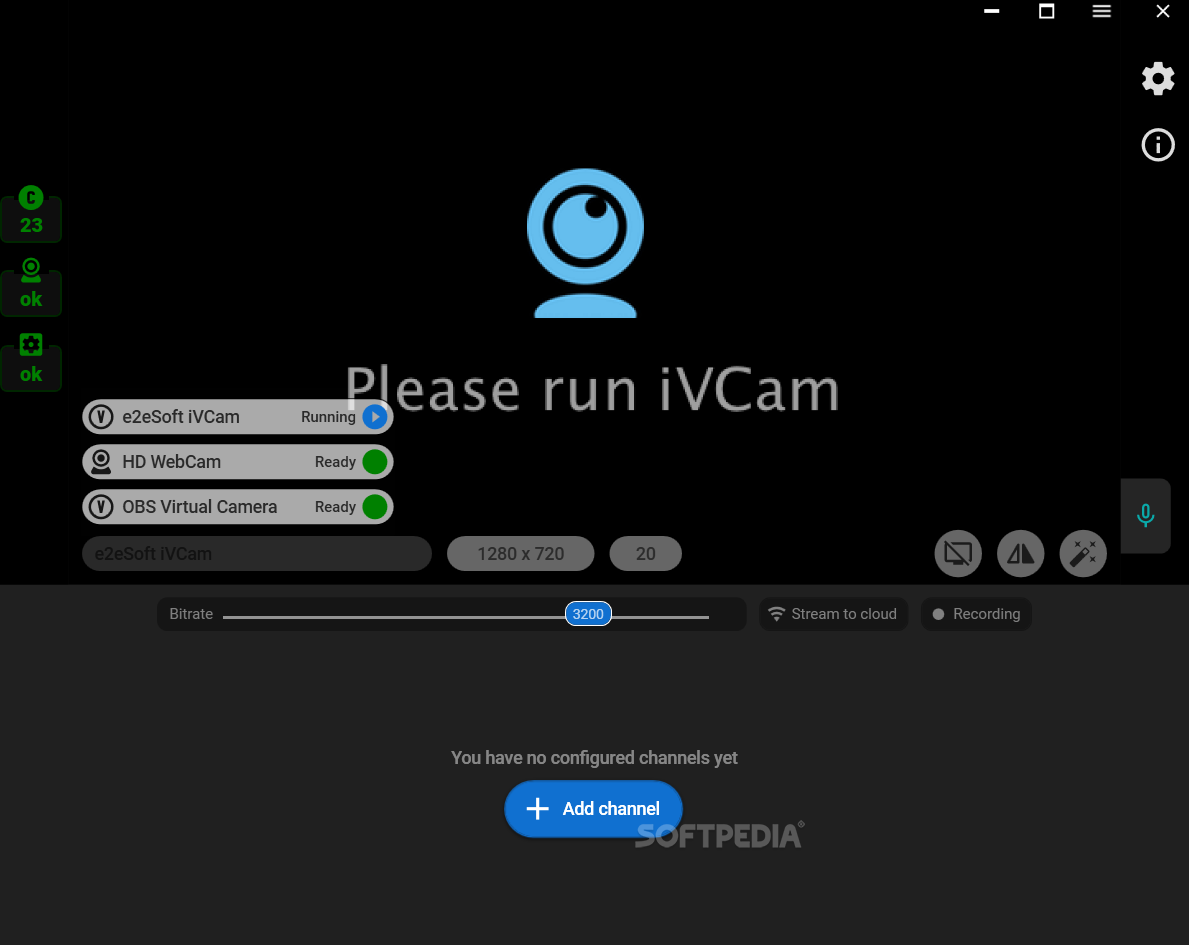Click the green Ready dot for HD WebCam
Viewport: 1189px width, 945px height.
[375, 462]
